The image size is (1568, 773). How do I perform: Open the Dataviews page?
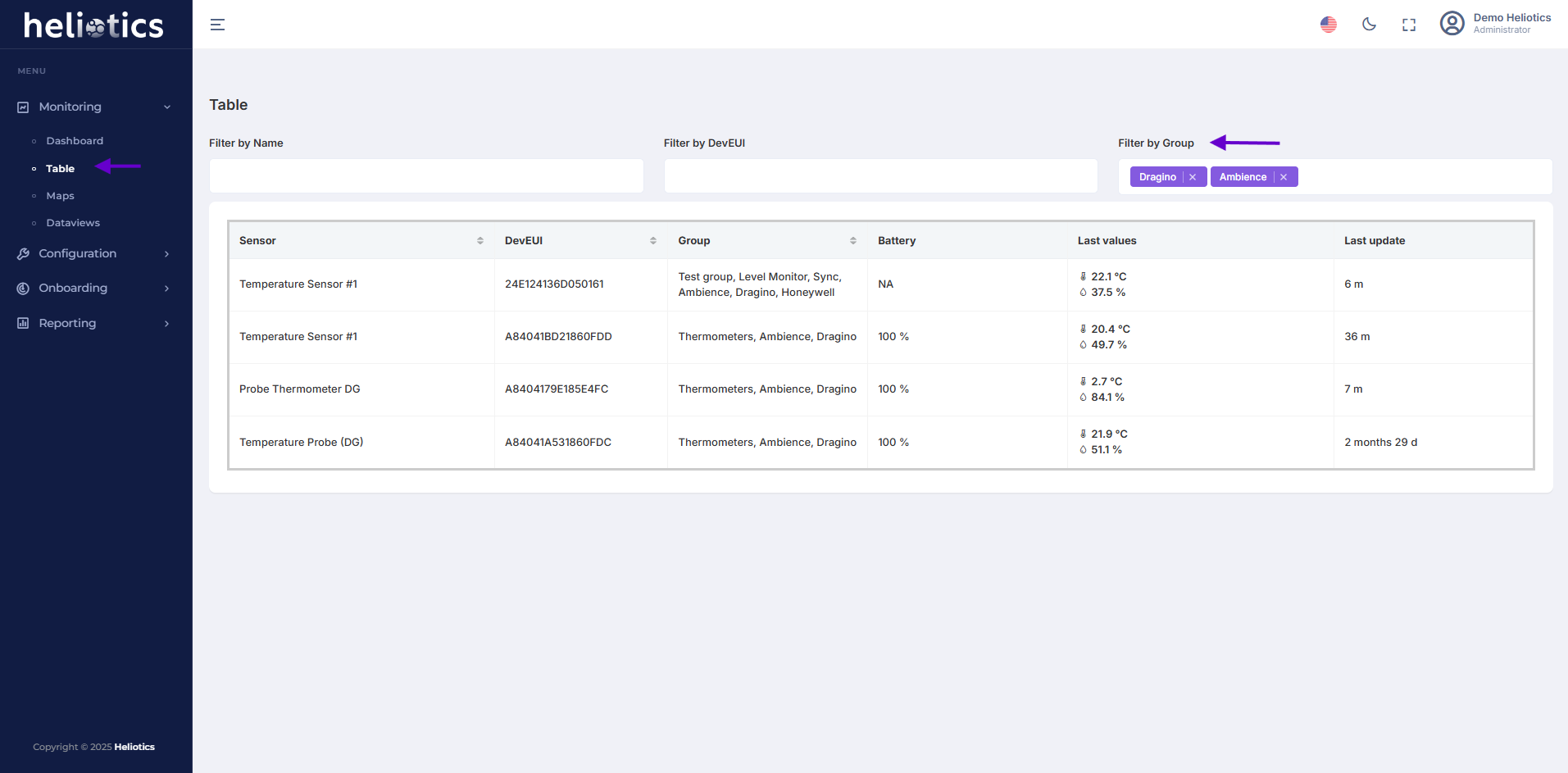[73, 223]
